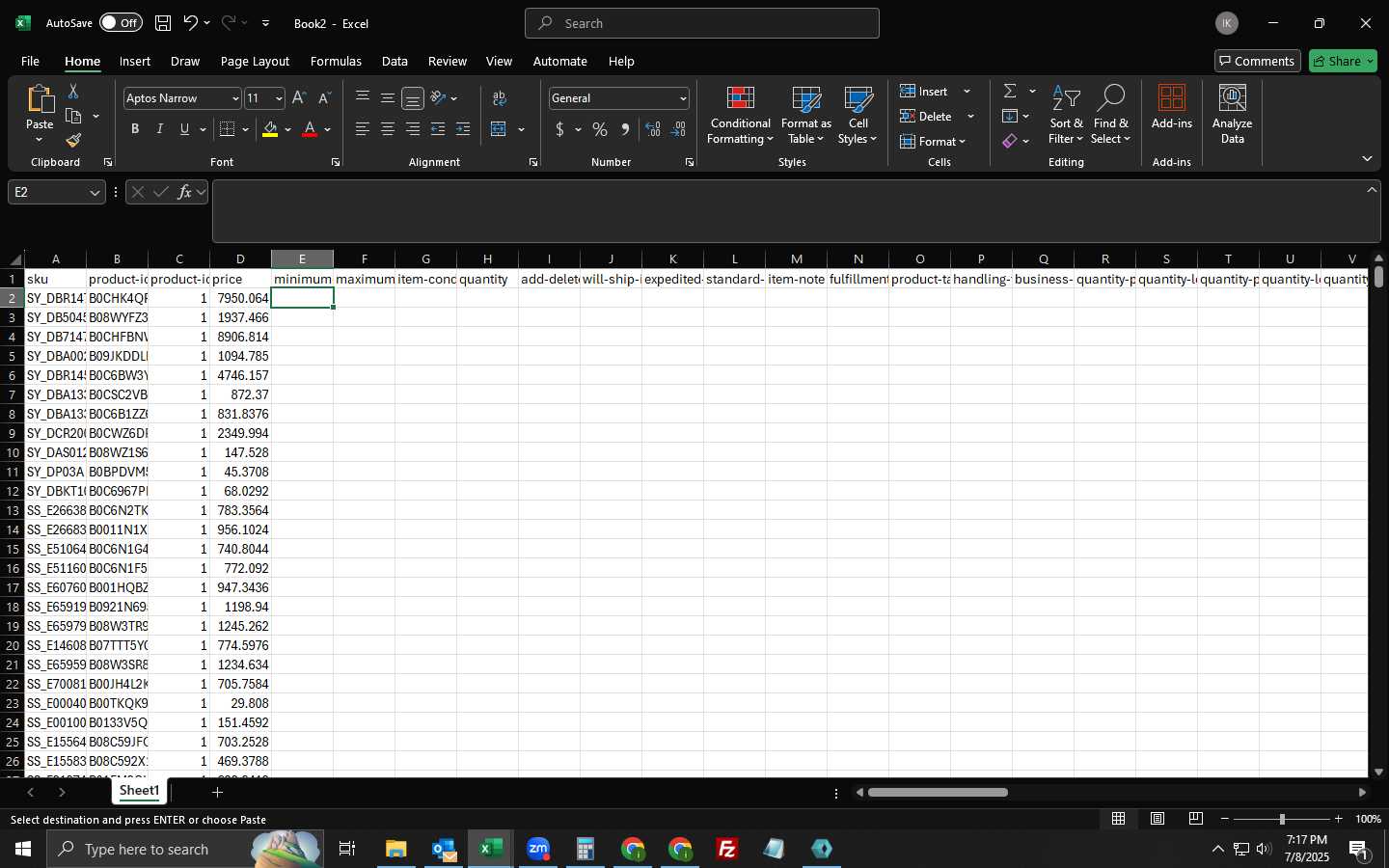Click the Paste clipboard icon

coord(40,98)
